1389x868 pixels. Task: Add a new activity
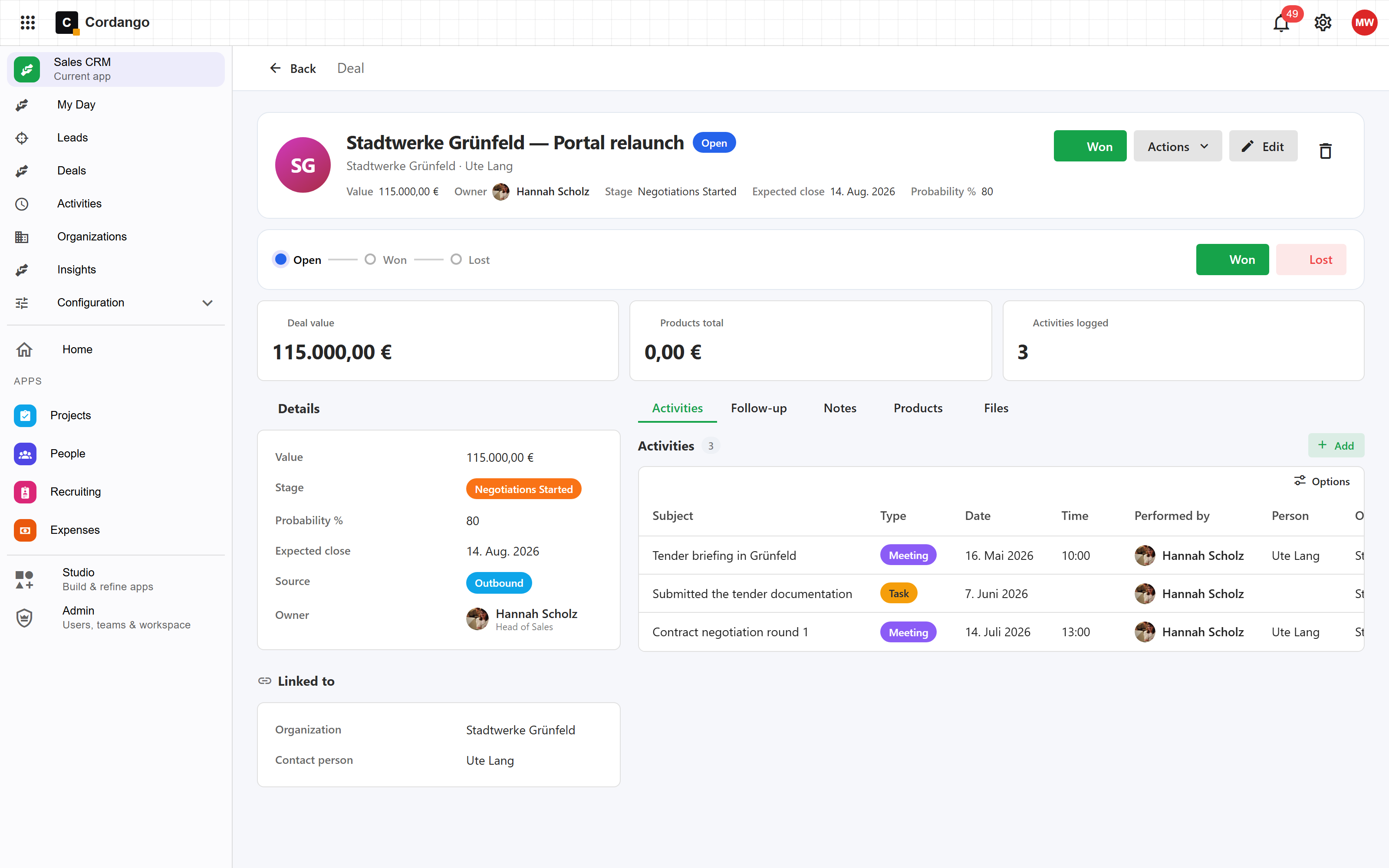pyautogui.click(x=1336, y=445)
